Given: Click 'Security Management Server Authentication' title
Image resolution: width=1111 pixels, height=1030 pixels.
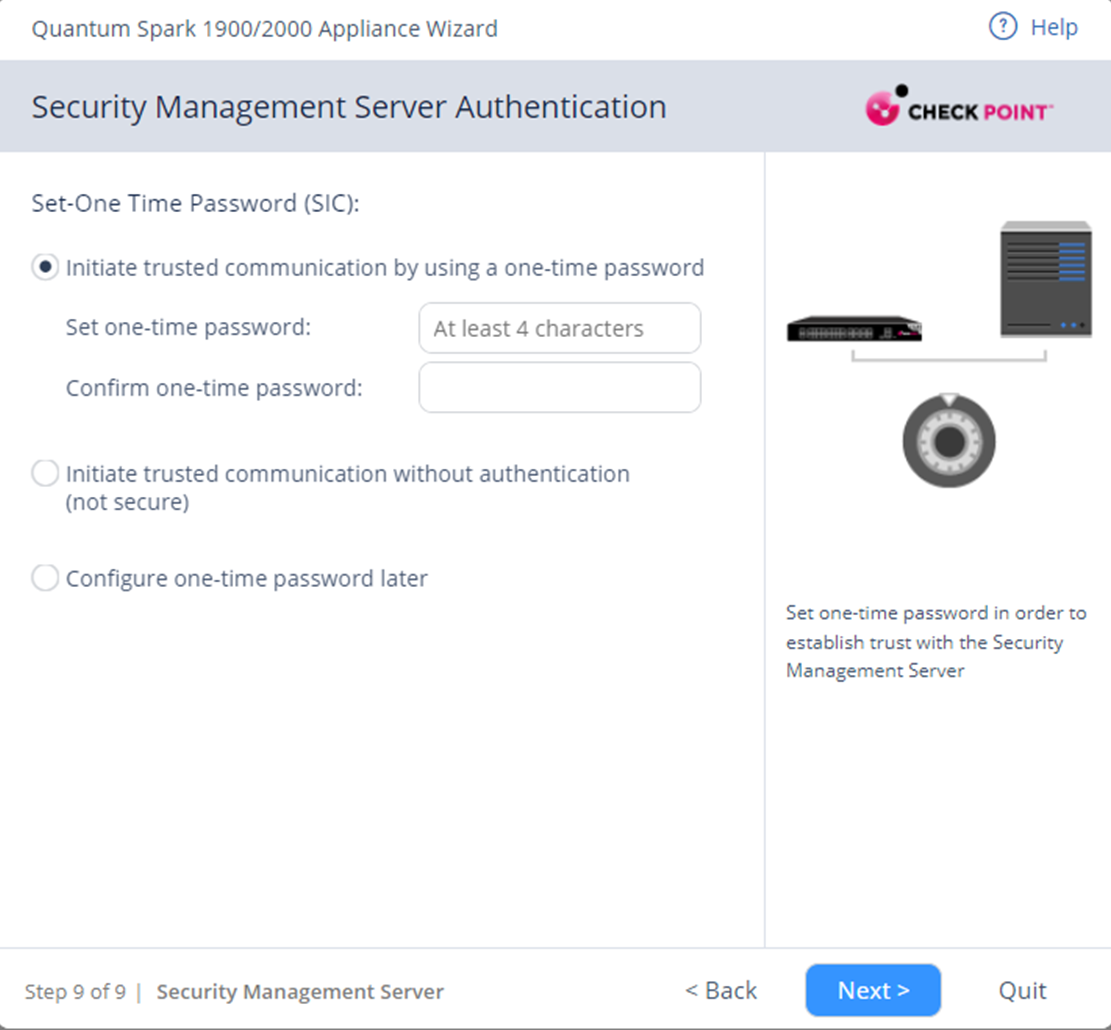Looking at the screenshot, I should pos(349,107).
